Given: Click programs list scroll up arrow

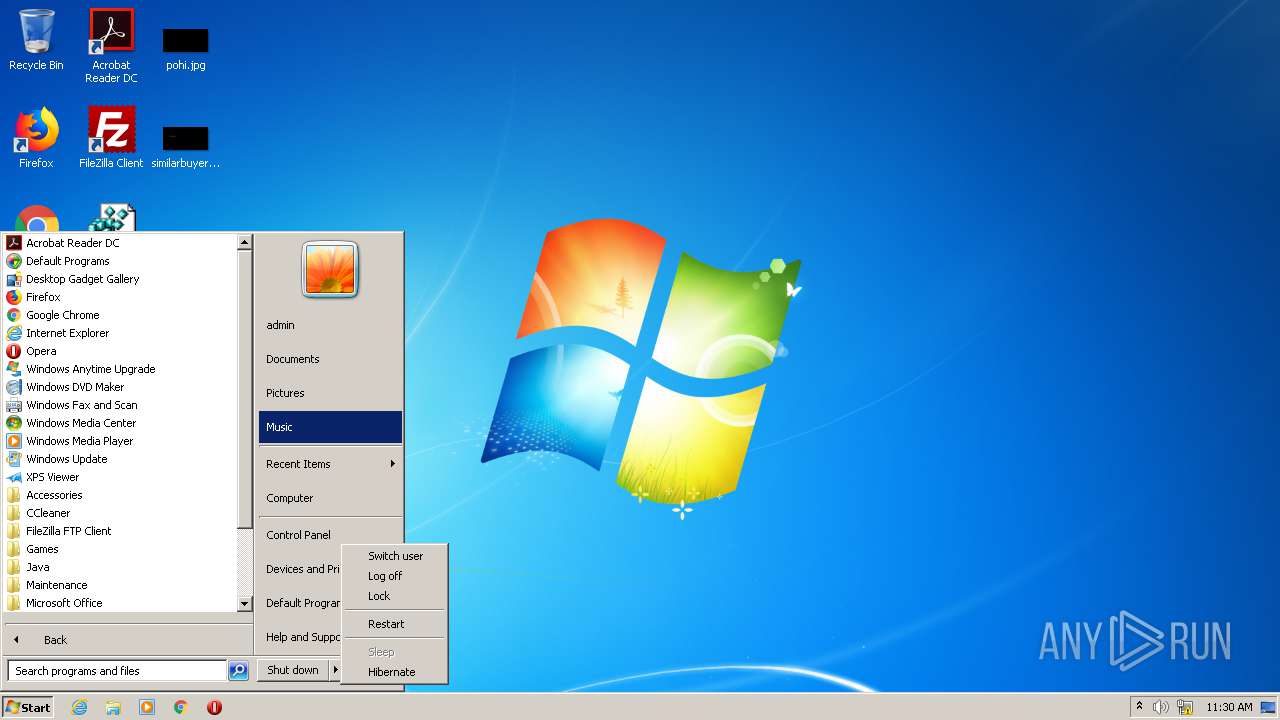Looking at the screenshot, I should point(244,242).
